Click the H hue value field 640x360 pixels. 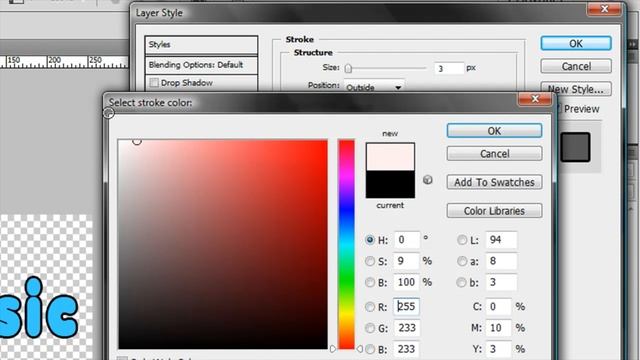[407, 240]
